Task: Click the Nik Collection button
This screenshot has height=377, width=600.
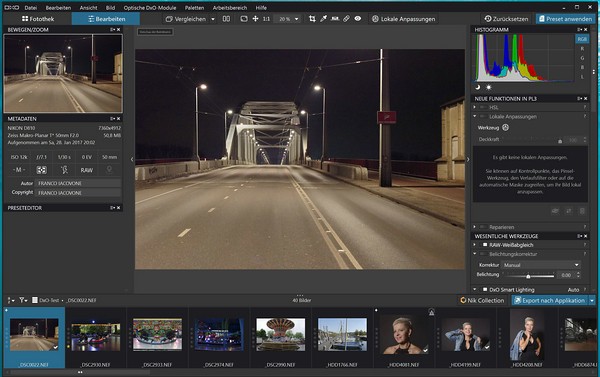Action: (482, 300)
